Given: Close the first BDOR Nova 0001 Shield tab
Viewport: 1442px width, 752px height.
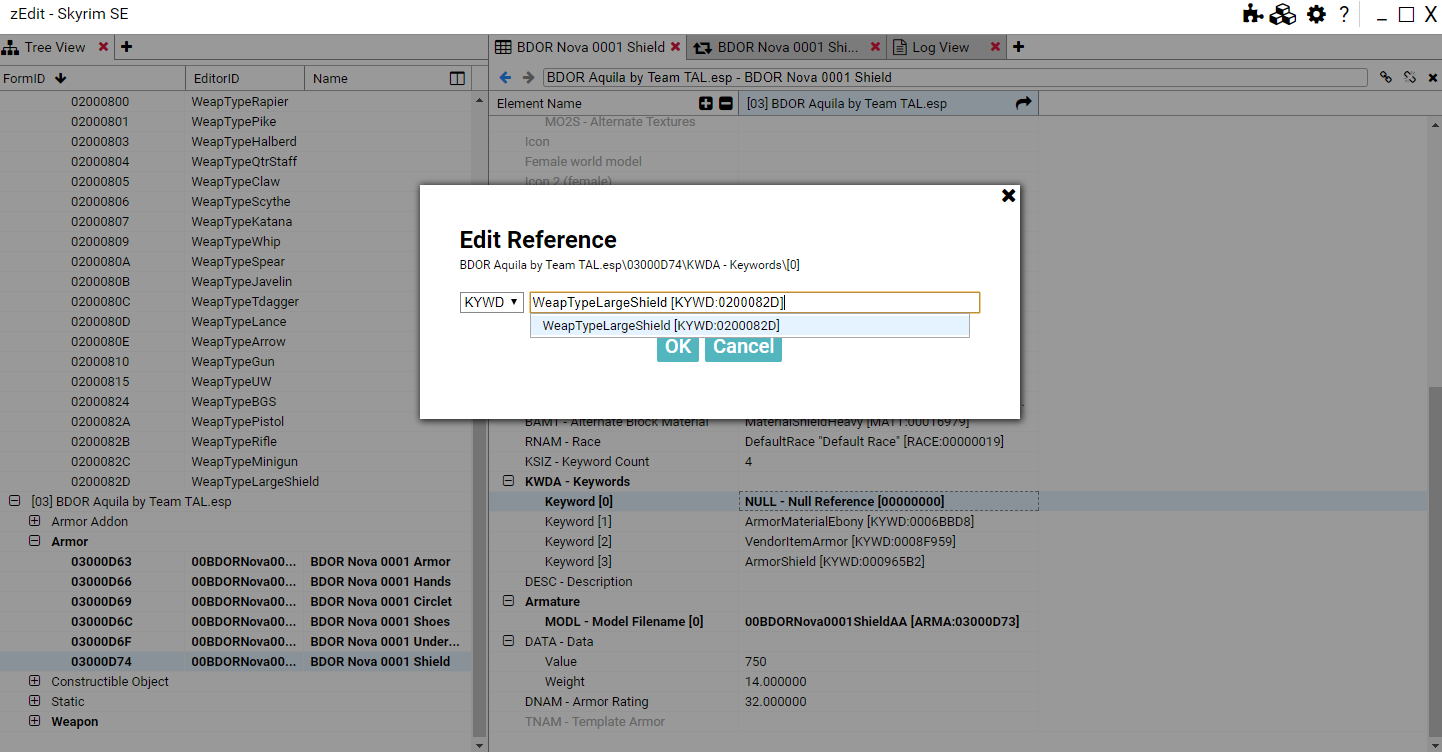Looking at the screenshot, I should click(676, 47).
